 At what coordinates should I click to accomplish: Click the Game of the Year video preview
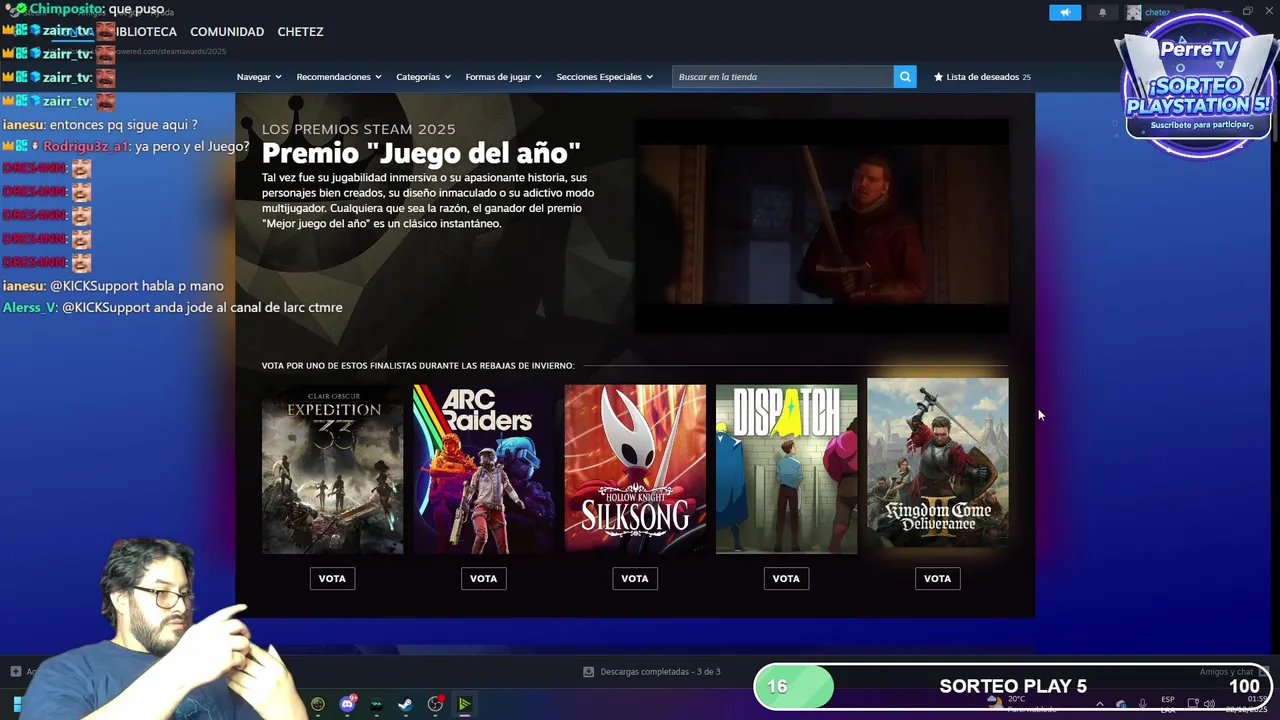pos(822,225)
